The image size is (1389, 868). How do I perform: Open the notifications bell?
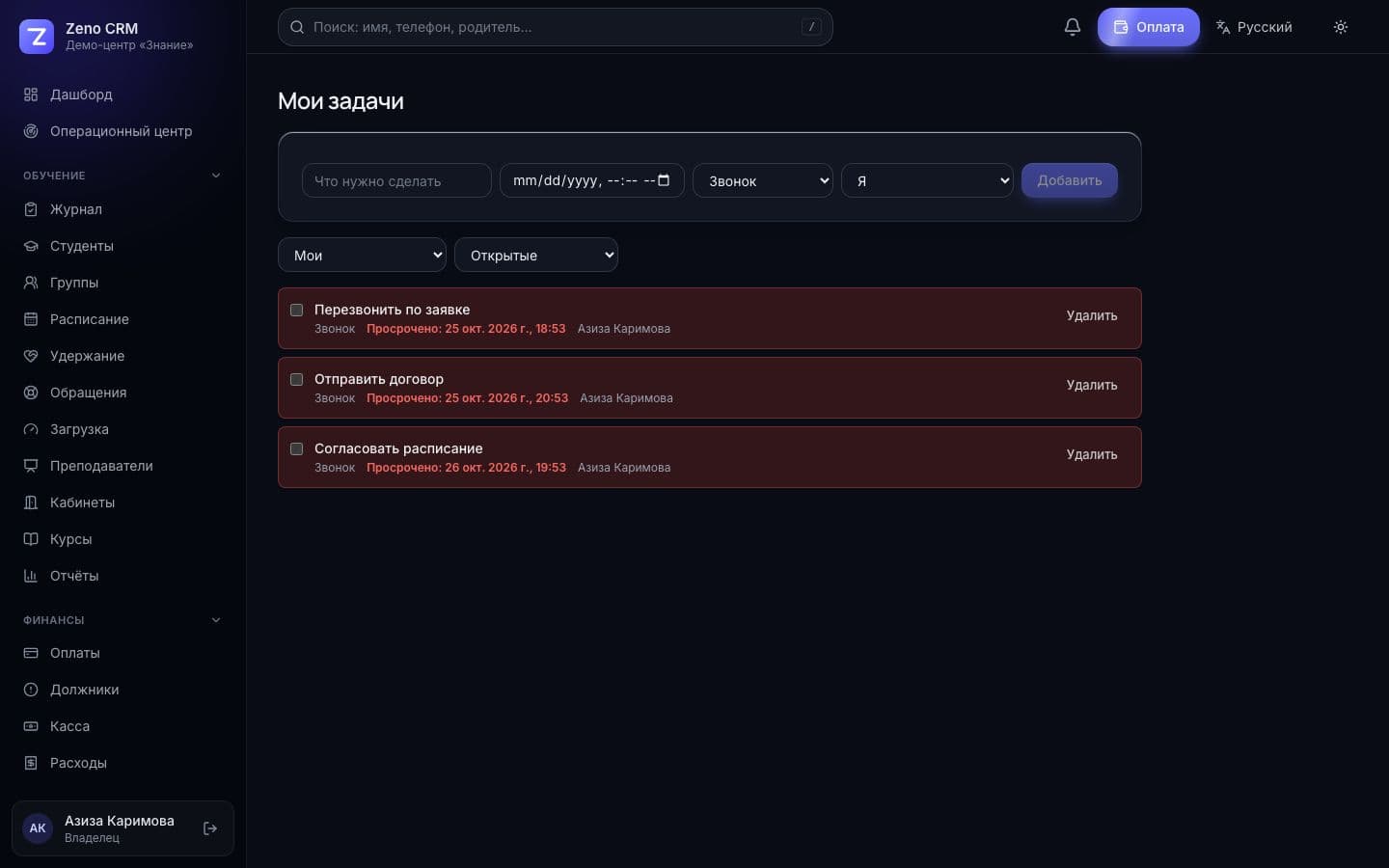pos(1072,27)
